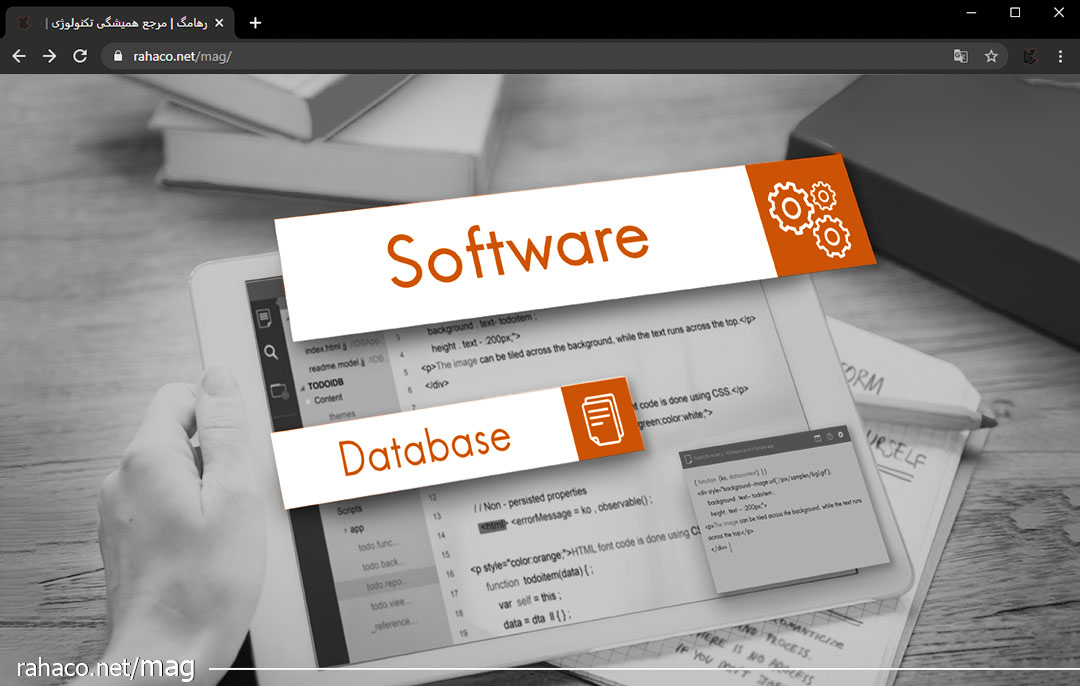Click the extension icon beside the bookmark star
Viewport: 1080px width, 686px height.
(x=1029, y=56)
